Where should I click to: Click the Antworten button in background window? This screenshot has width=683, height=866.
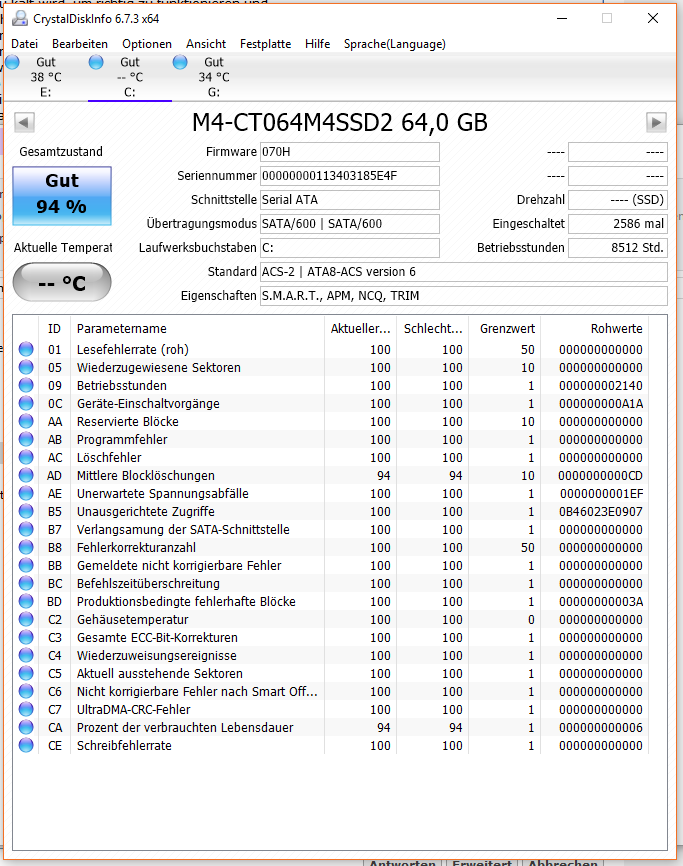(x=403, y=862)
